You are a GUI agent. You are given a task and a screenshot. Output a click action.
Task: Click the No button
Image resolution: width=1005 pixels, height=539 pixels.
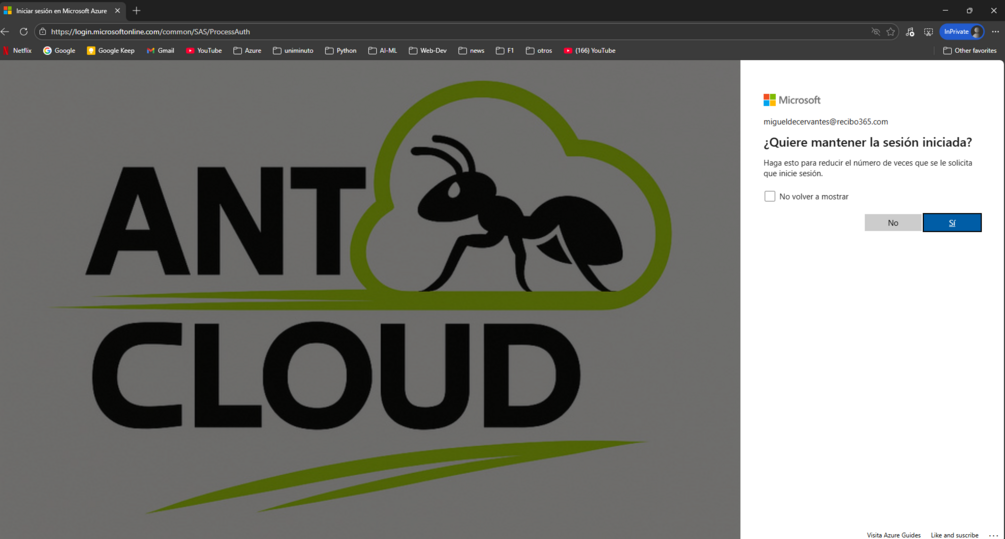tap(893, 222)
